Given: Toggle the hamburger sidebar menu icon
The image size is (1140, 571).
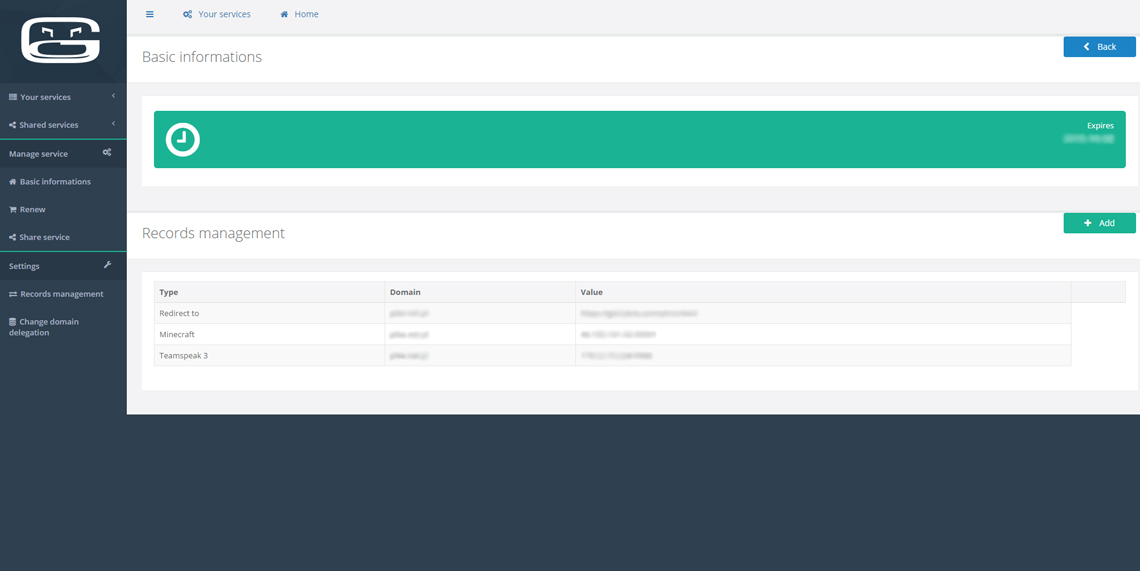Looking at the screenshot, I should coord(150,14).
